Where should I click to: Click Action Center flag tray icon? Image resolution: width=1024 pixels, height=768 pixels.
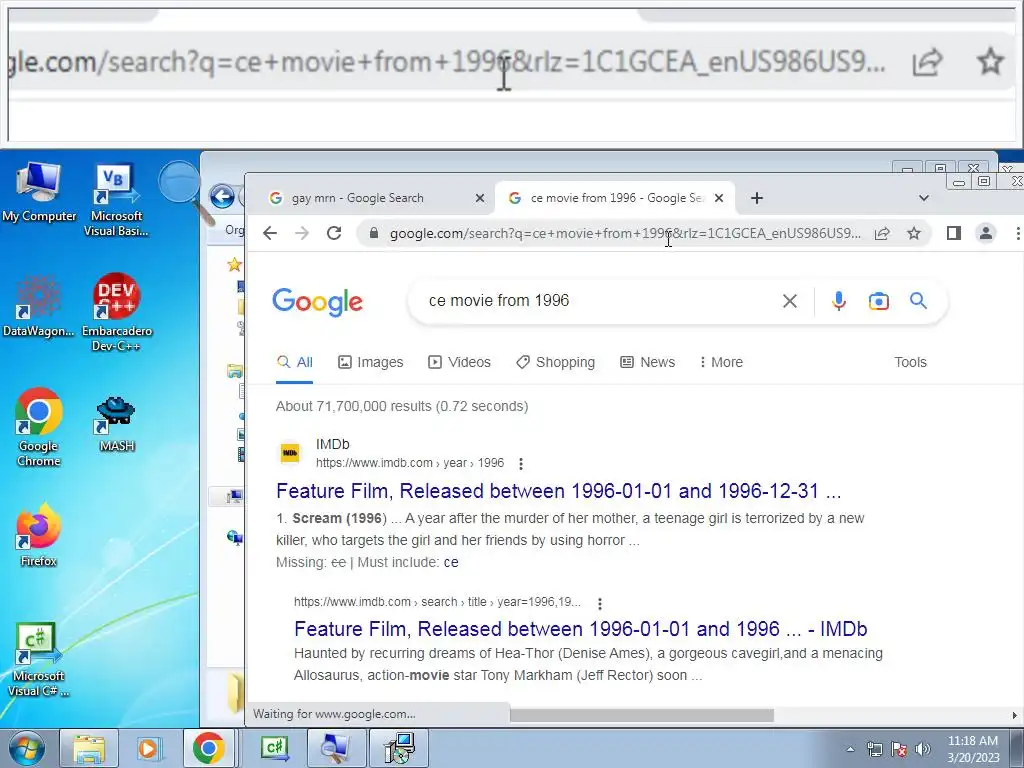(x=899, y=749)
